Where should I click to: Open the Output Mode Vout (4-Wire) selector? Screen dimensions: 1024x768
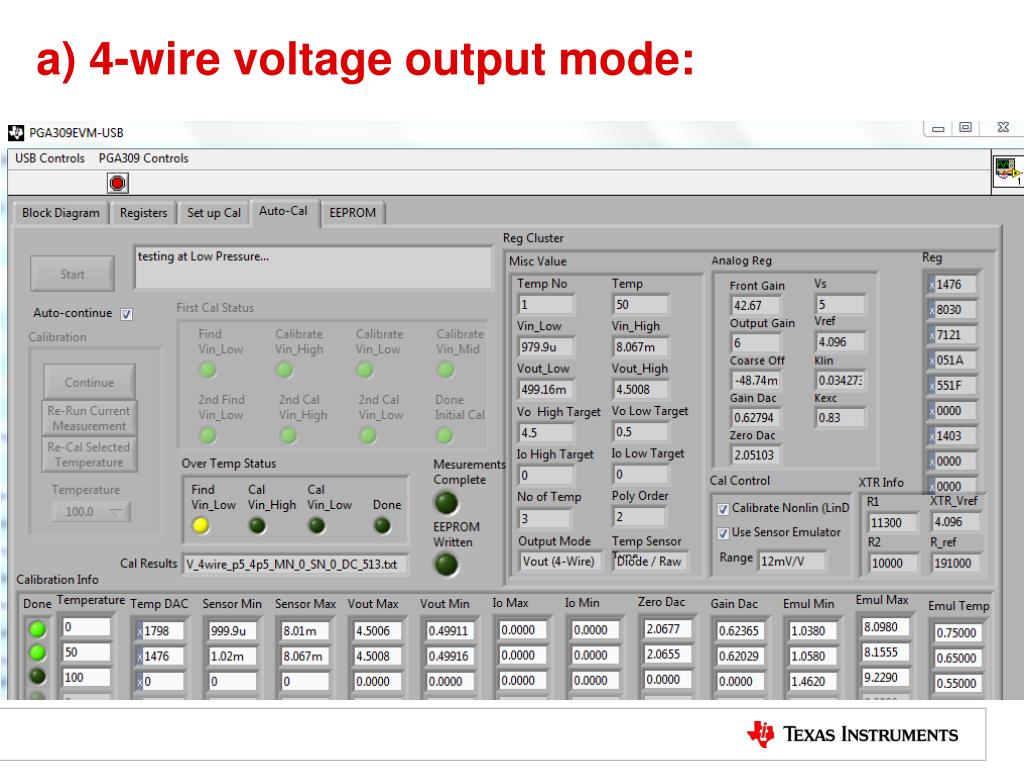coord(560,561)
